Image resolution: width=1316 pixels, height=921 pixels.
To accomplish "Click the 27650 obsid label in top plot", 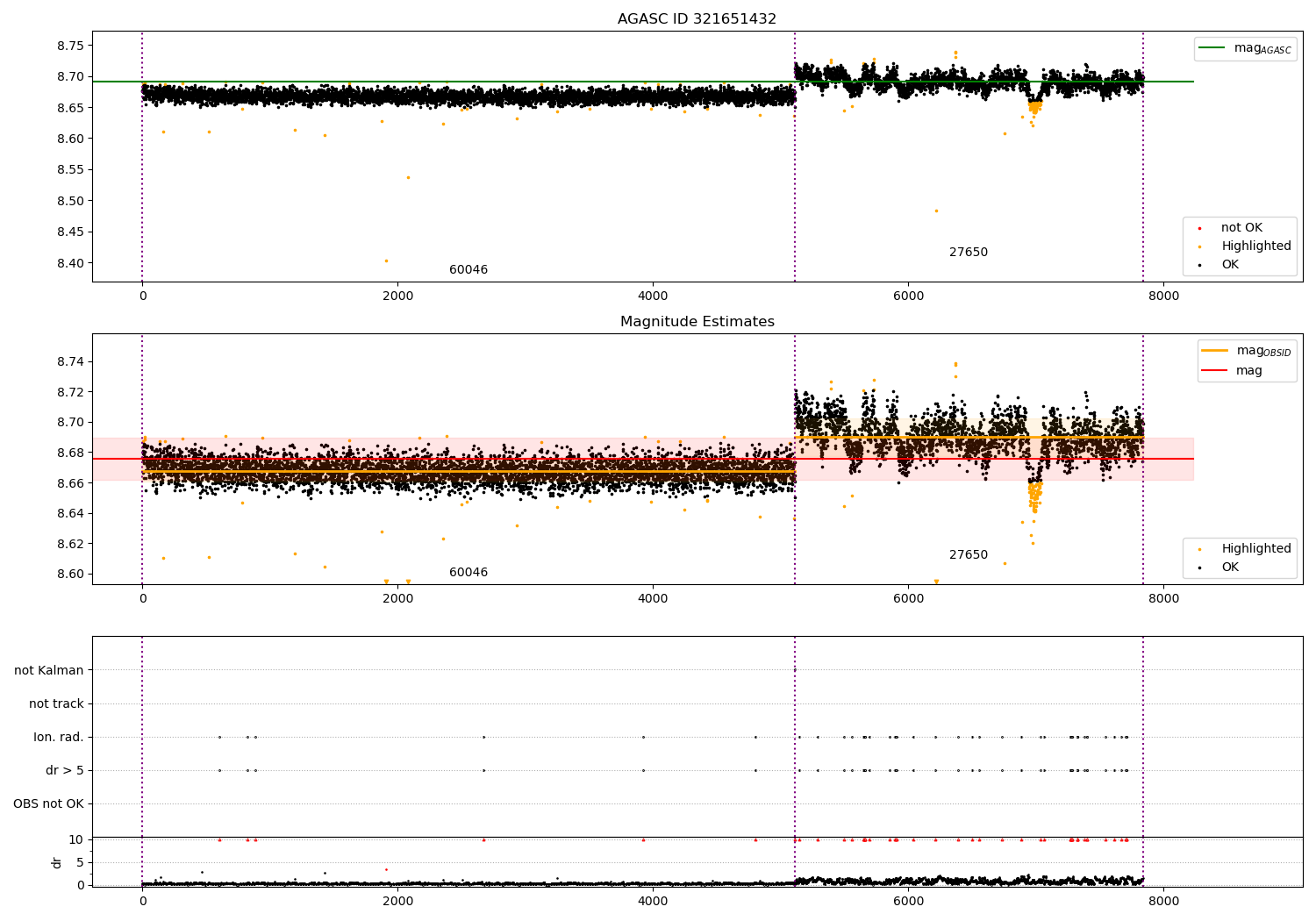I will (969, 253).
